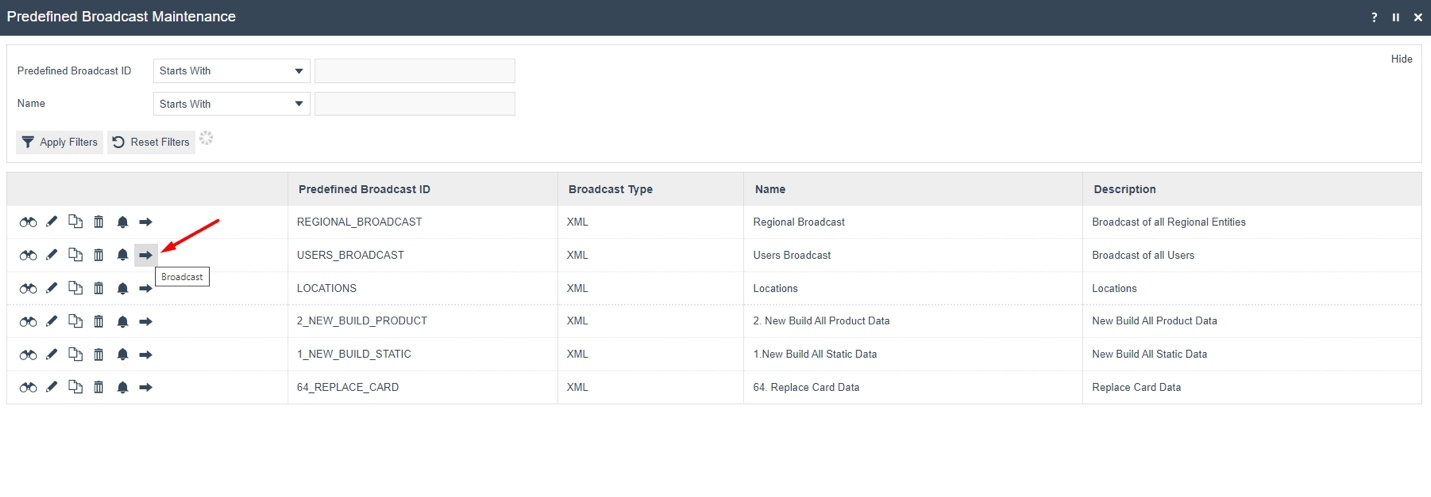Open help with the question mark icon
This screenshot has height=497, width=1431.
point(1374,17)
